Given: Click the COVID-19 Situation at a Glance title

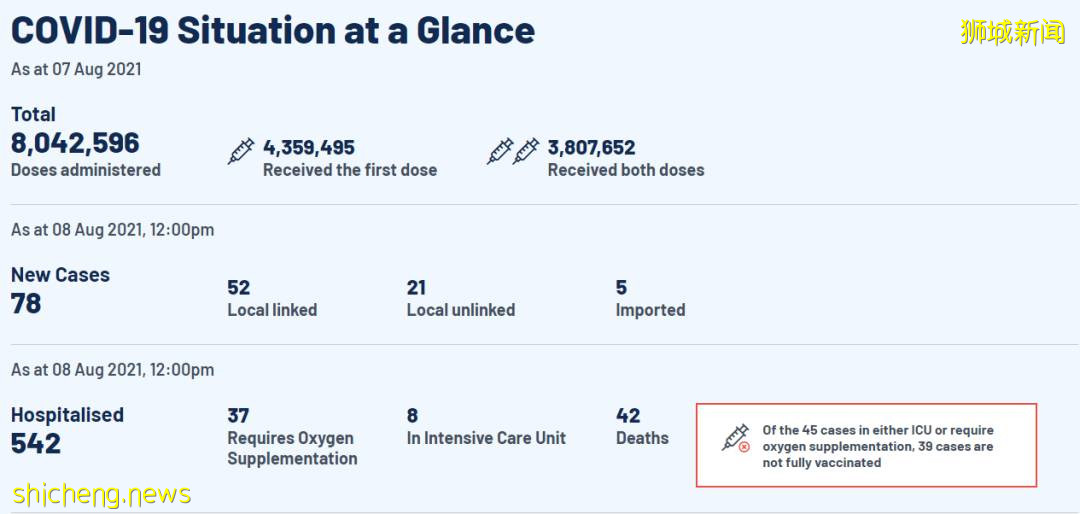Looking at the screenshot, I should point(273,30).
